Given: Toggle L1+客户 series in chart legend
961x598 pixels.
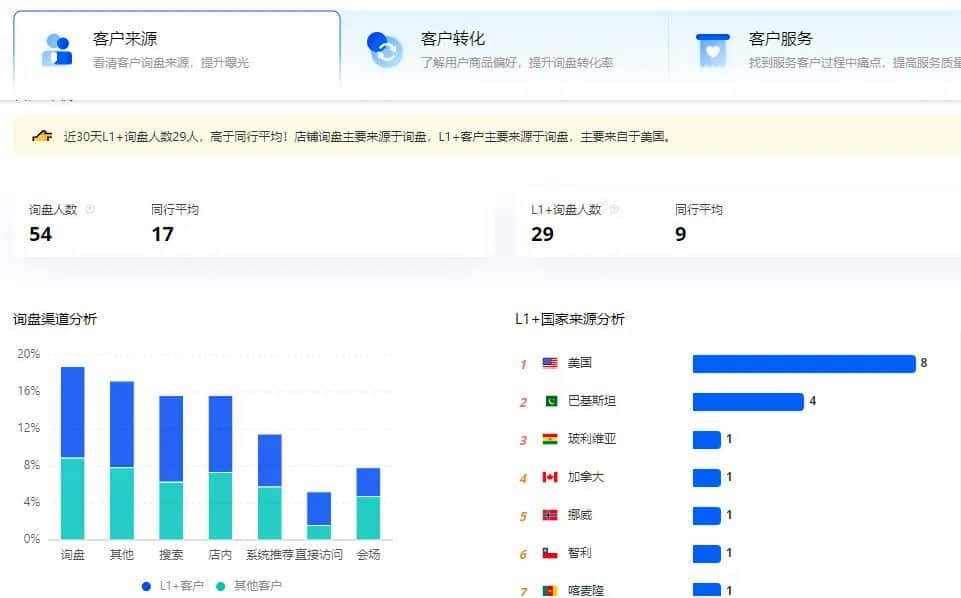Looking at the screenshot, I should click(174, 585).
